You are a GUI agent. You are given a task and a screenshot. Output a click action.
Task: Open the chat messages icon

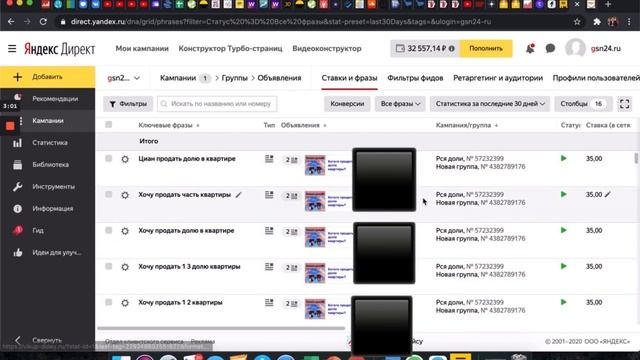click(x=550, y=49)
